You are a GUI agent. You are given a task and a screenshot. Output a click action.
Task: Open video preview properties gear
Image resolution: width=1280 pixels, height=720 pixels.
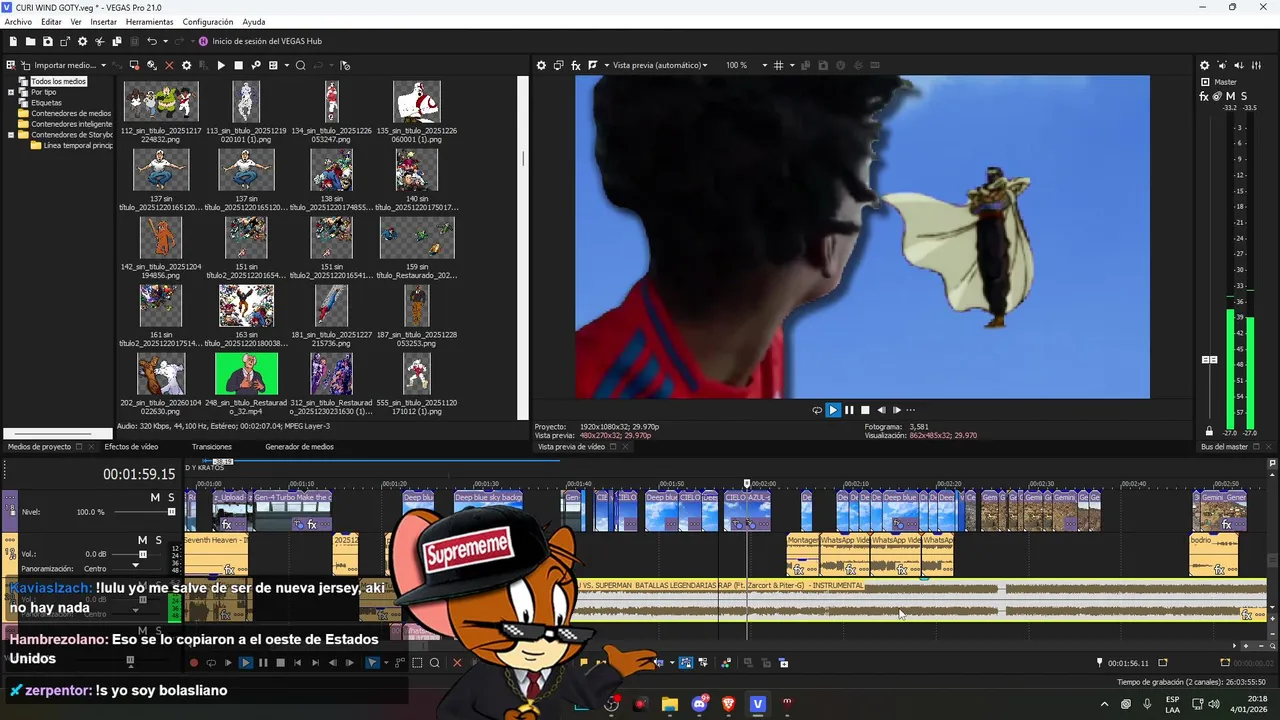(542, 65)
